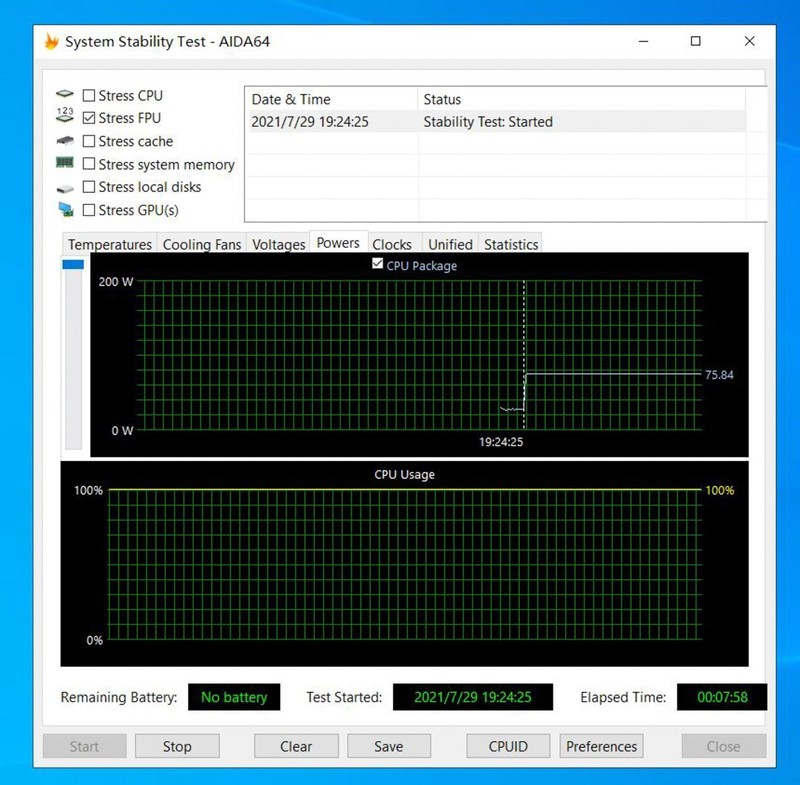Tick the Stress system memory checkbox
This screenshot has height=785, width=800.
click(89, 164)
